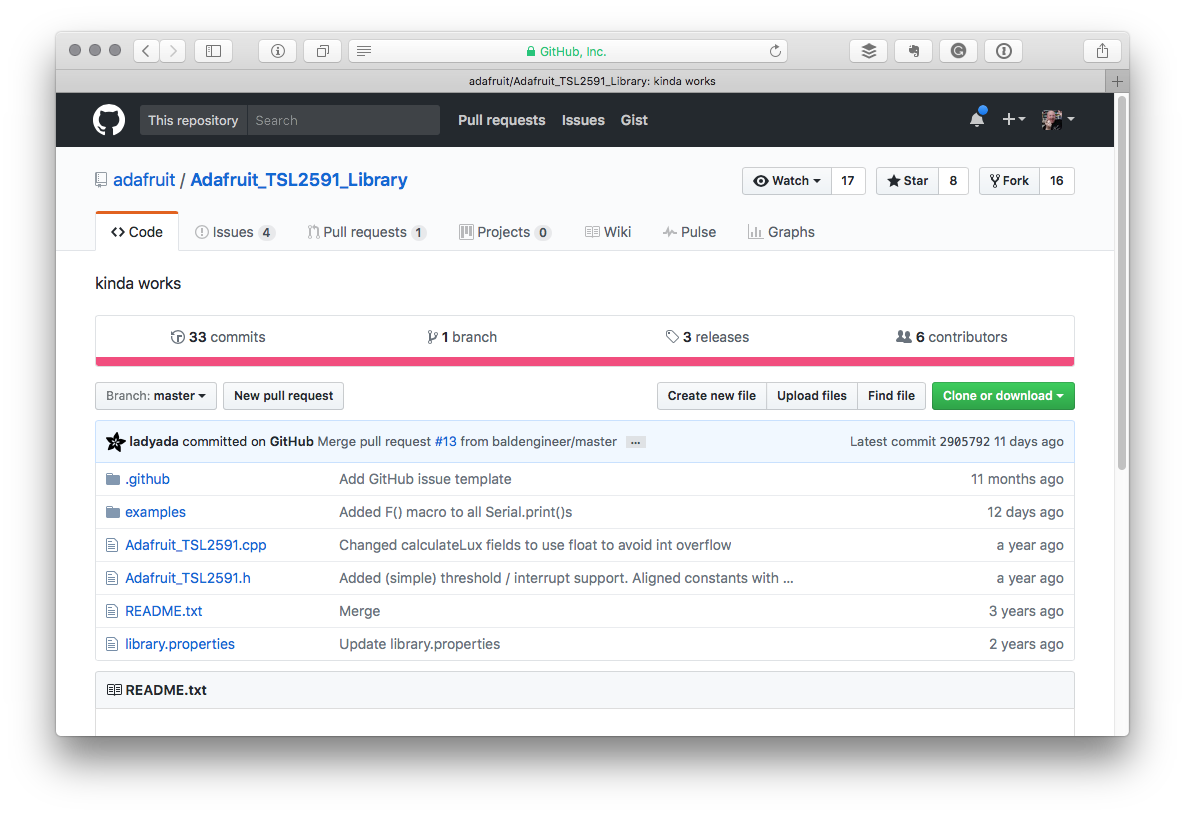This screenshot has height=816, width=1185.
Task: Click file icon beside README.txt row
Action: point(112,611)
